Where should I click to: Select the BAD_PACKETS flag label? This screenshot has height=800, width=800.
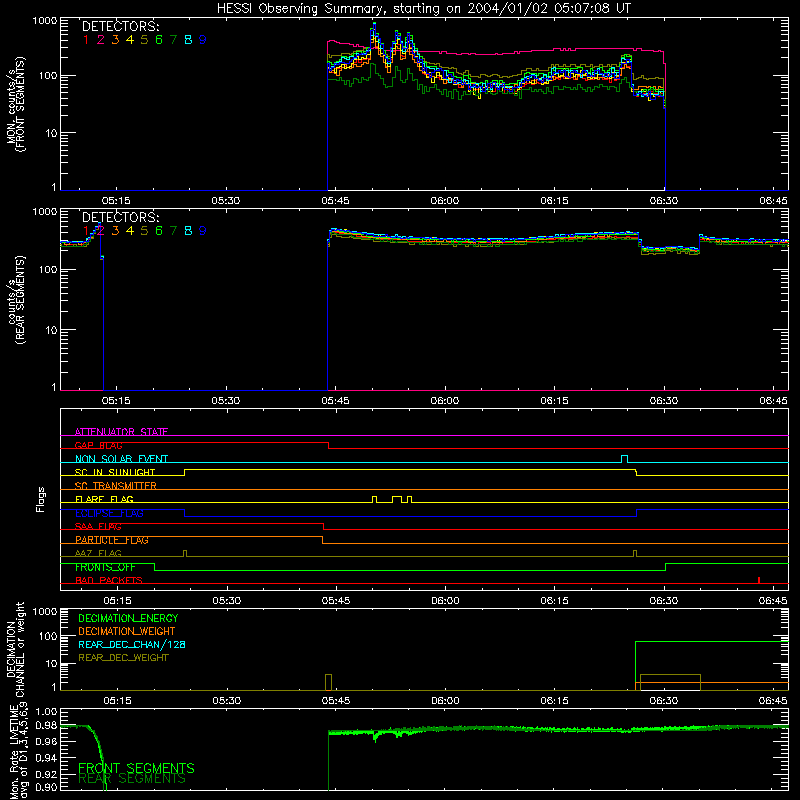tap(109, 580)
